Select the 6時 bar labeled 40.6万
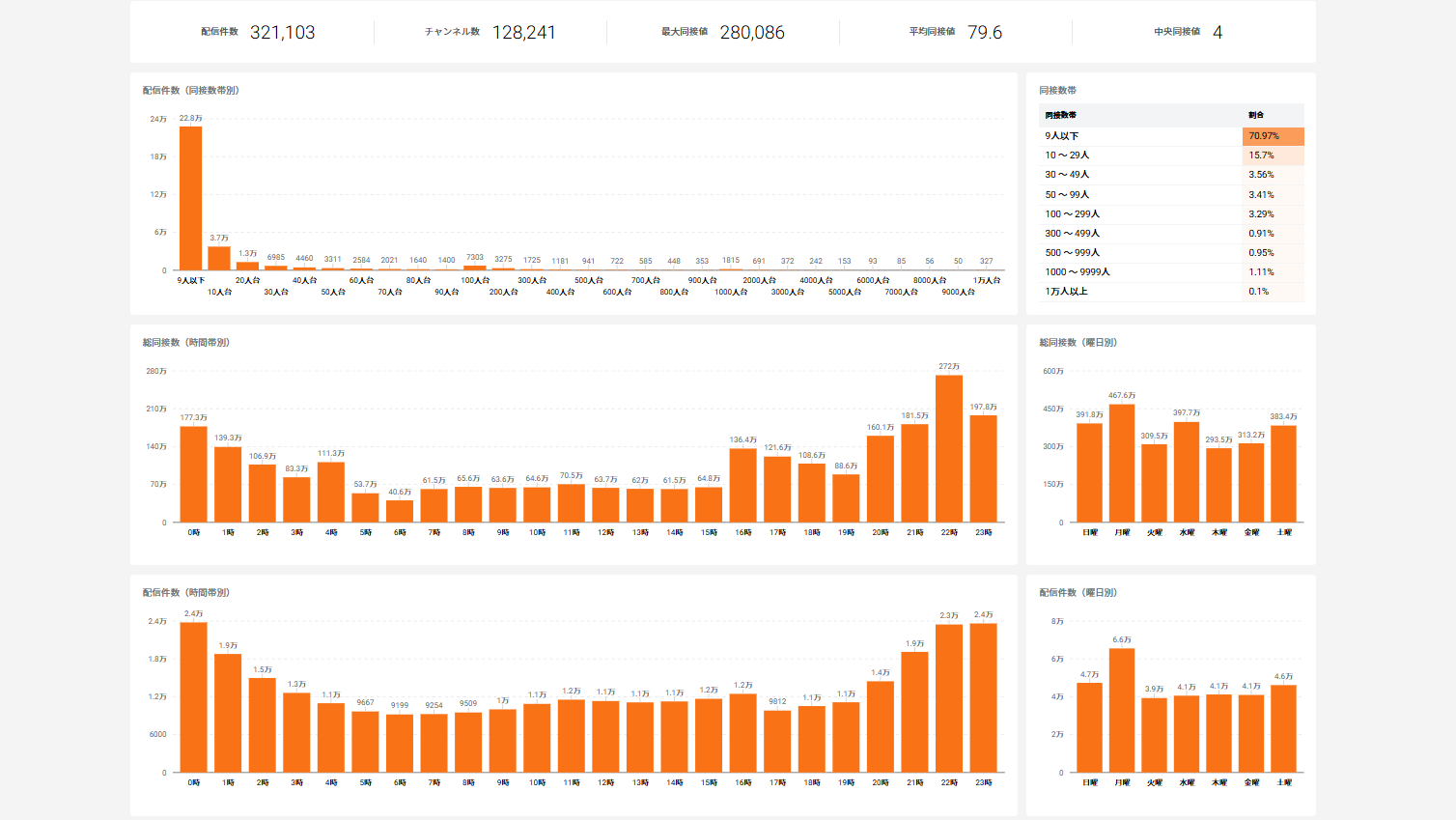Image resolution: width=1456 pixels, height=820 pixels. pyautogui.click(x=400, y=511)
